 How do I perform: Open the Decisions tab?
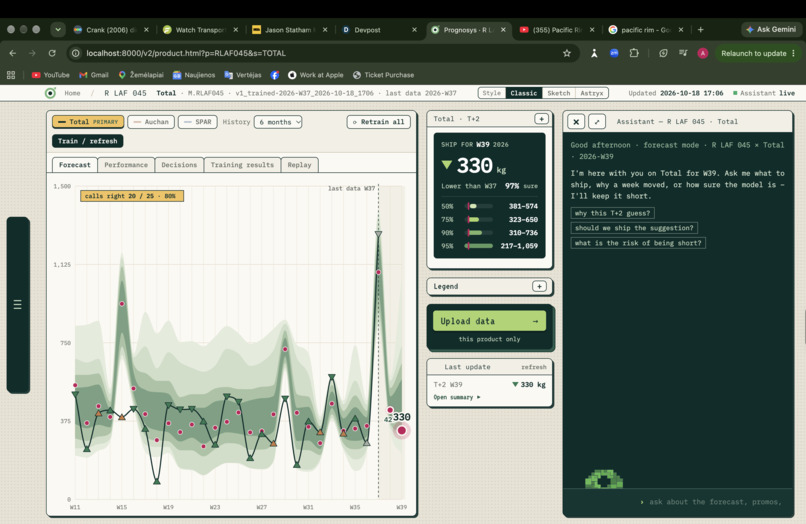(179, 165)
